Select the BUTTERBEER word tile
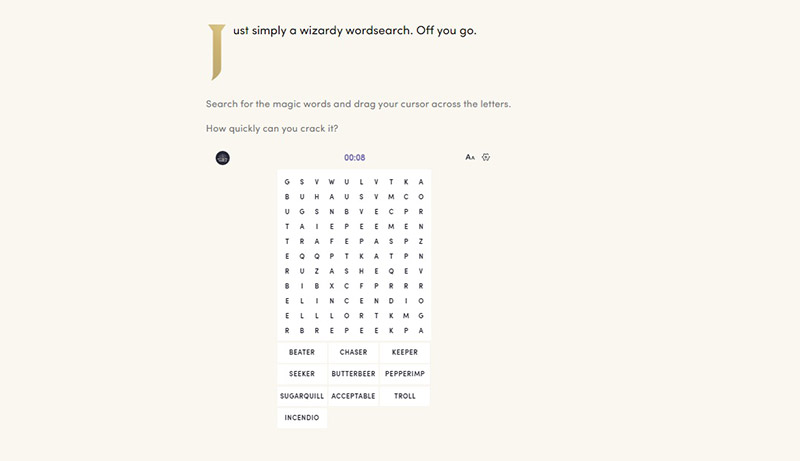The width and height of the screenshot is (800, 461). [354, 374]
